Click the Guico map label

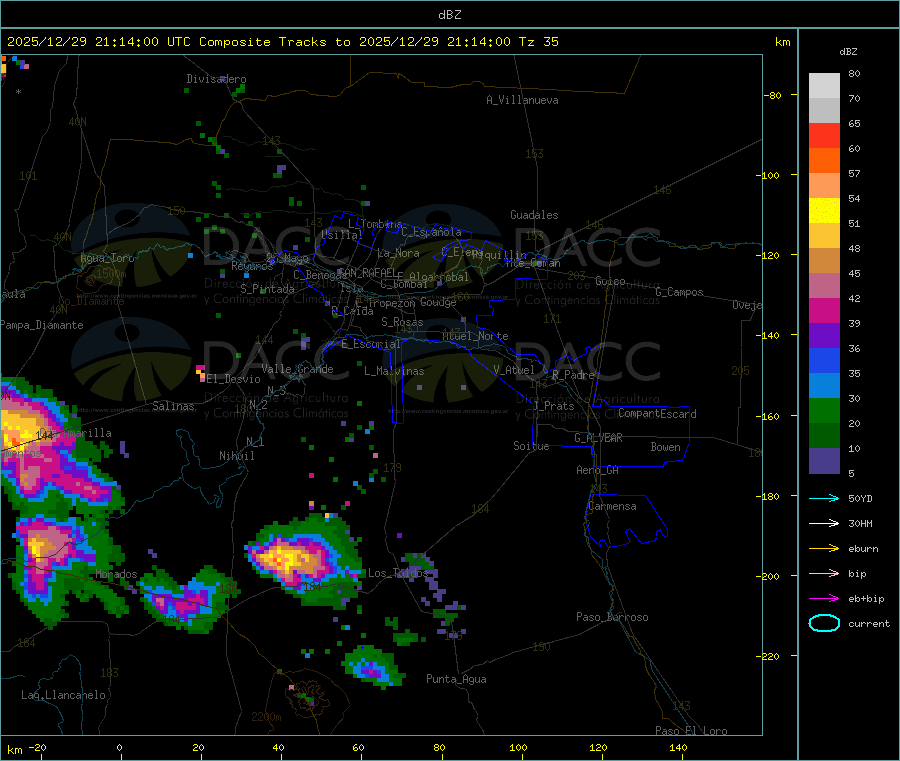pos(610,281)
